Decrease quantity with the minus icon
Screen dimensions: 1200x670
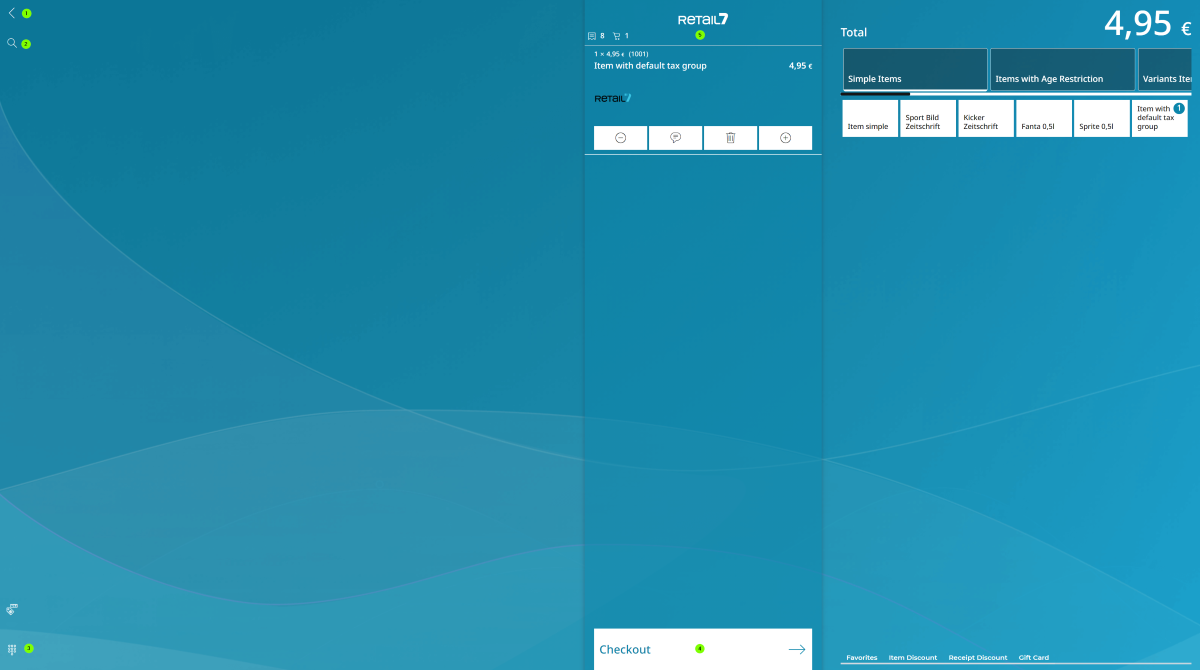tap(620, 138)
